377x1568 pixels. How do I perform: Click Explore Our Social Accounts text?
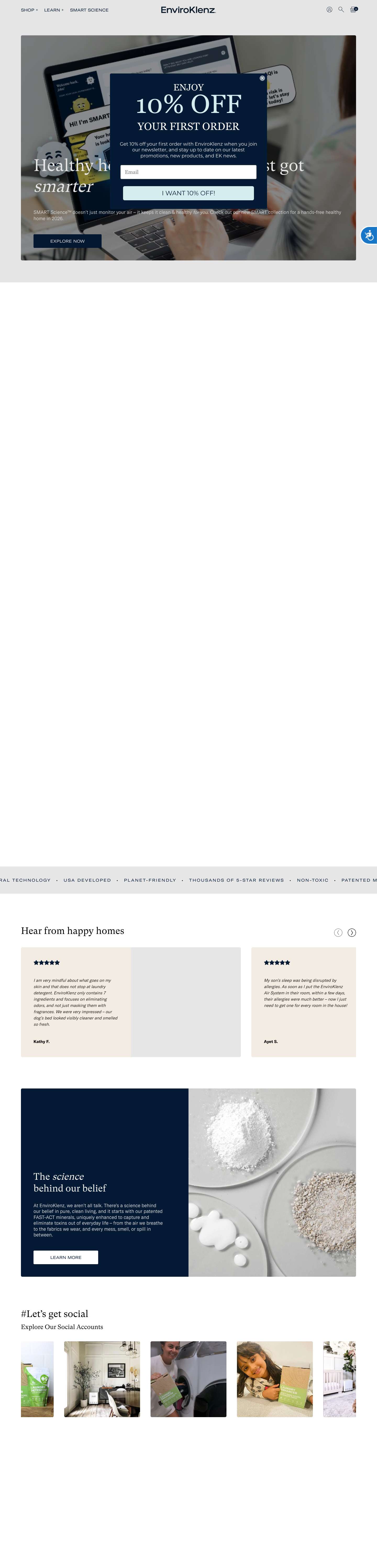(62, 1327)
